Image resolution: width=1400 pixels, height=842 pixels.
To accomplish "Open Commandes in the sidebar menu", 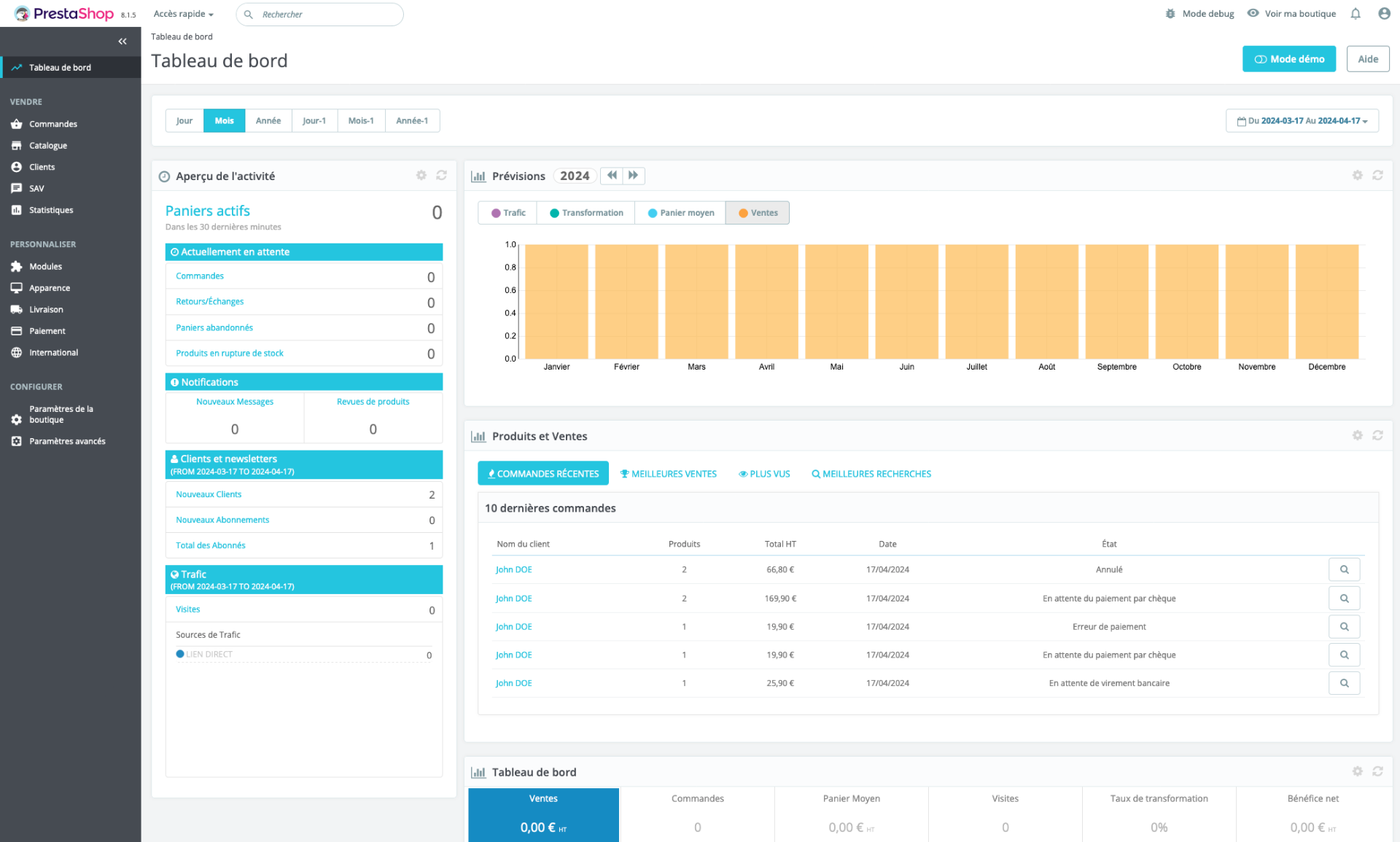I will 52,124.
